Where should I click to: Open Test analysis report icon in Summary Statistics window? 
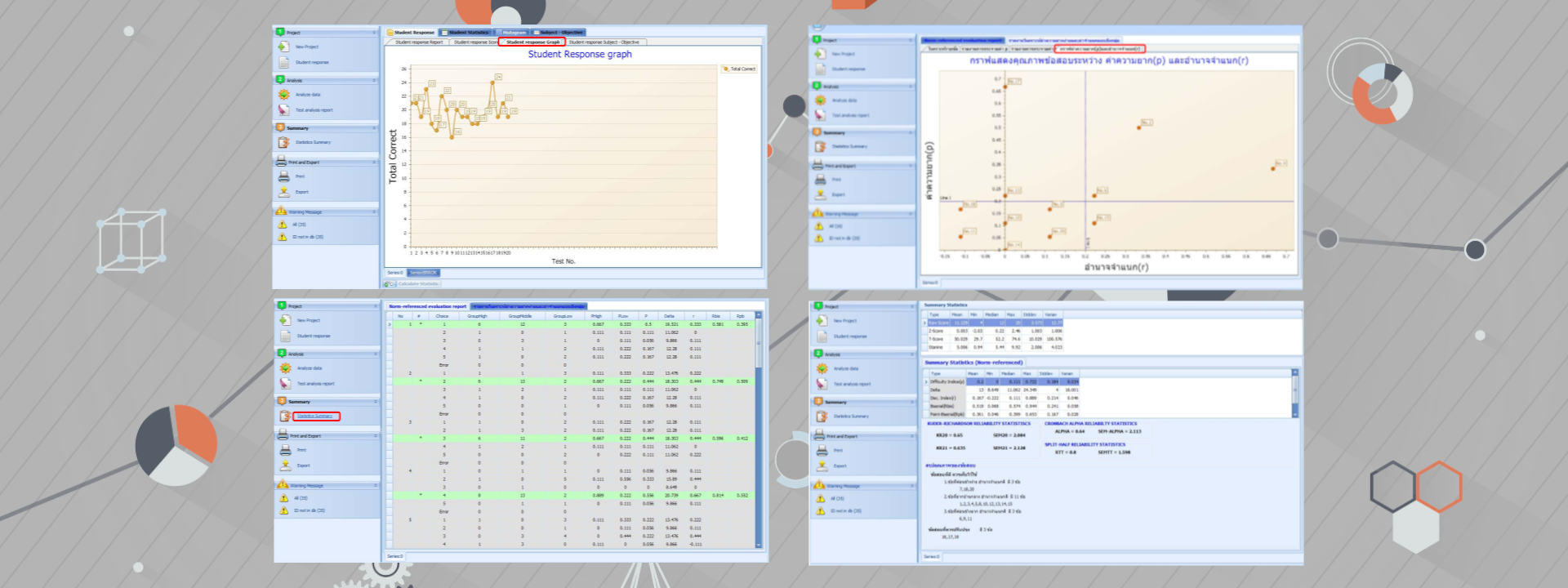click(x=821, y=384)
